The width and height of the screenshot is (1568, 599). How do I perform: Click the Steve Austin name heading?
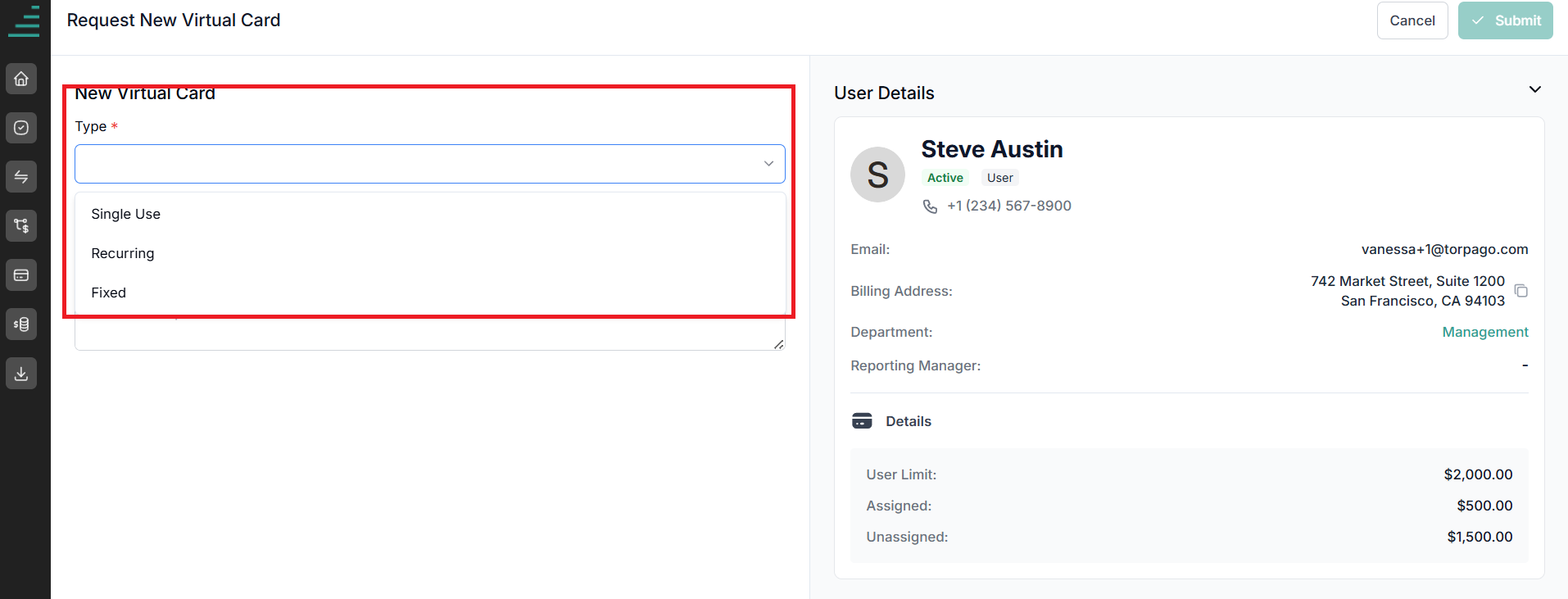click(992, 149)
